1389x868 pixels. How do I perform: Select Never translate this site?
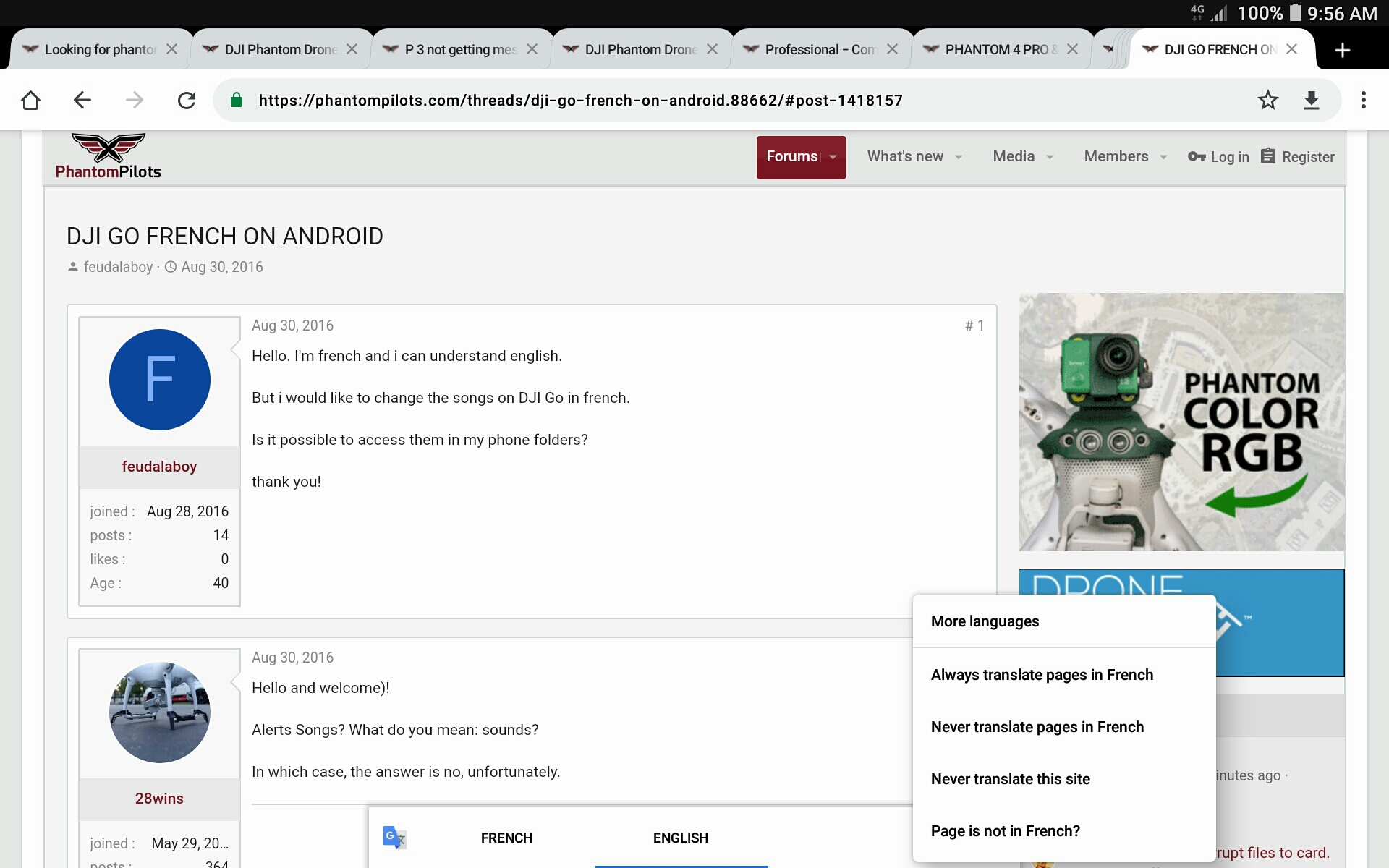tap(1063, 779)
